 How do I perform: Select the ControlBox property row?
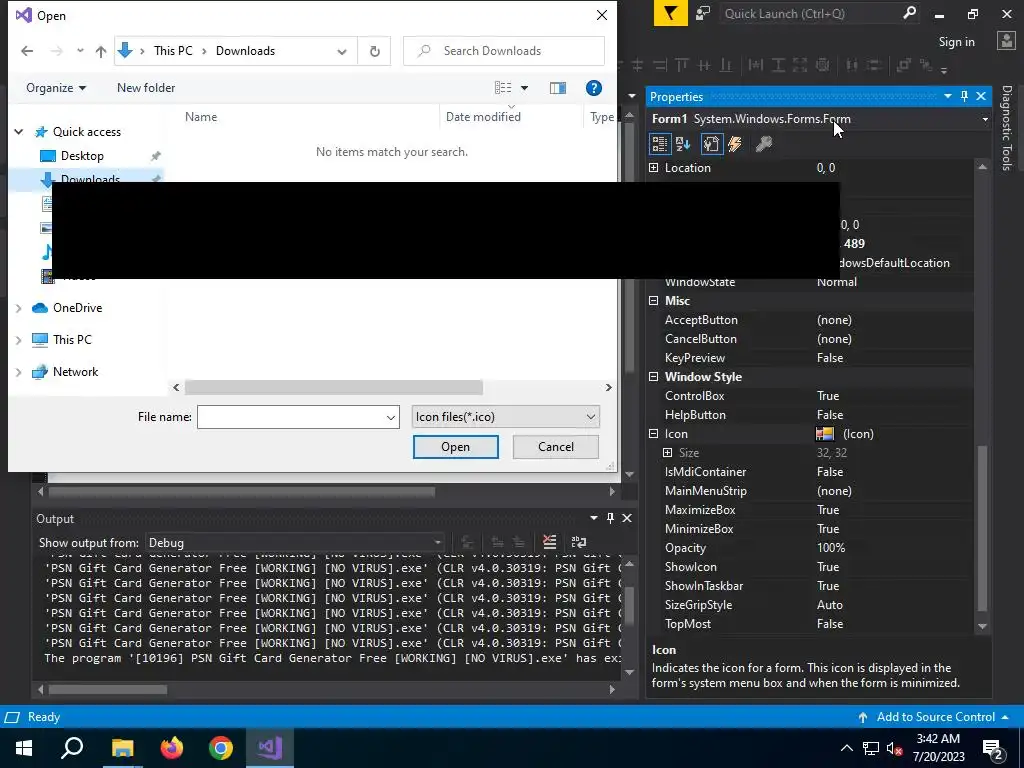(x=810, y=396)
